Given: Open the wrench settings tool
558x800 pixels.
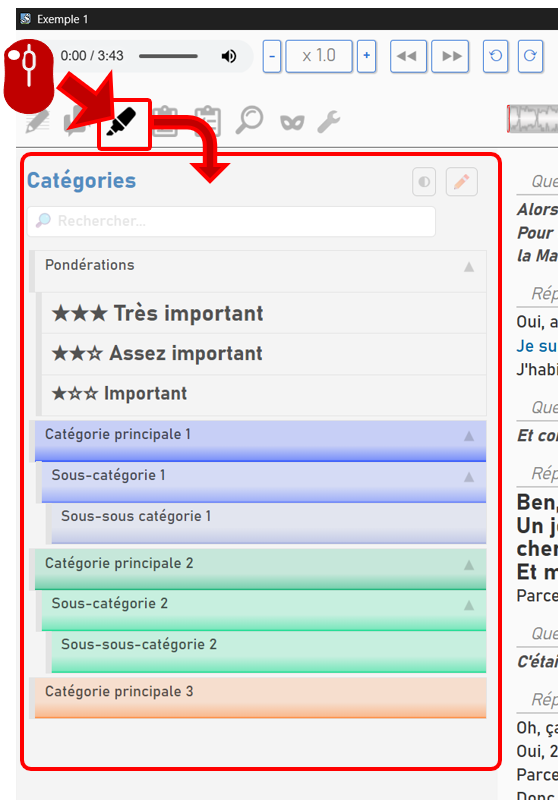Looking at the screenshot, I should point(328,122).
